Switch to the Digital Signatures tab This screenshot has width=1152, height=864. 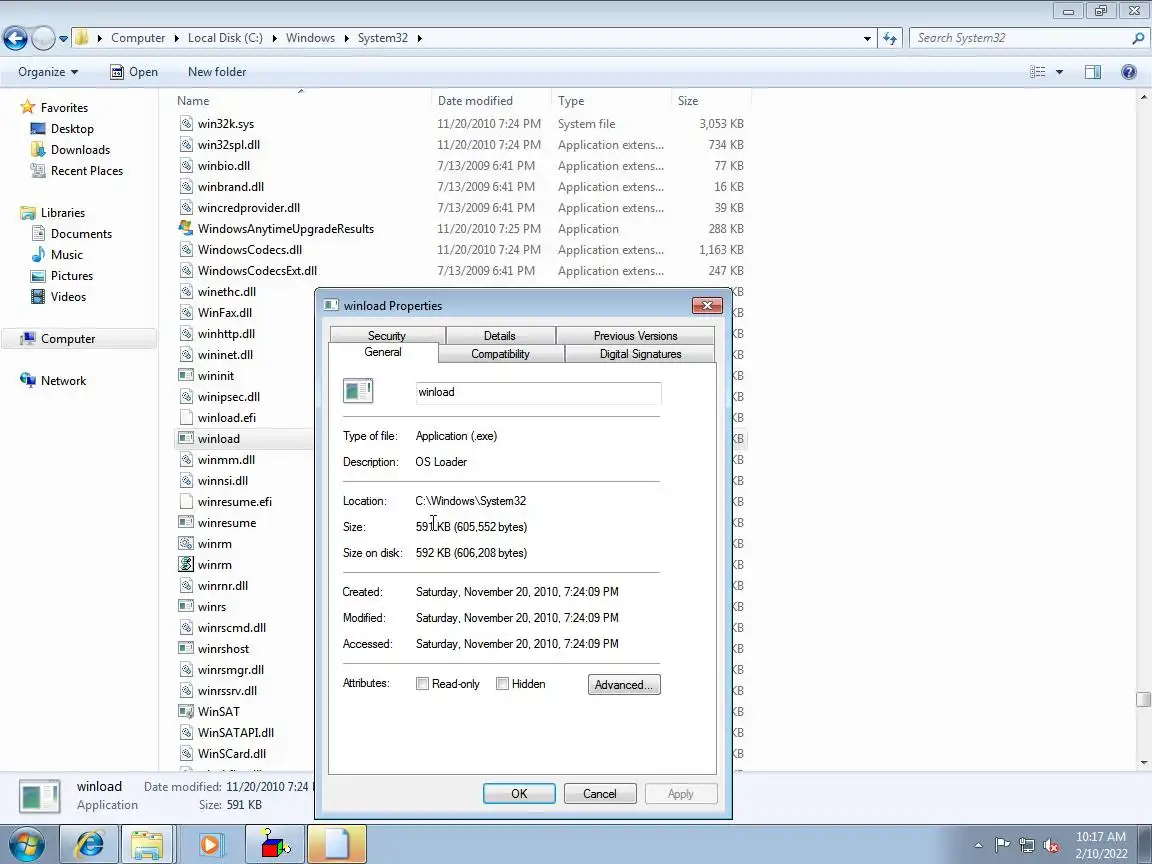(x=641, y=353)
